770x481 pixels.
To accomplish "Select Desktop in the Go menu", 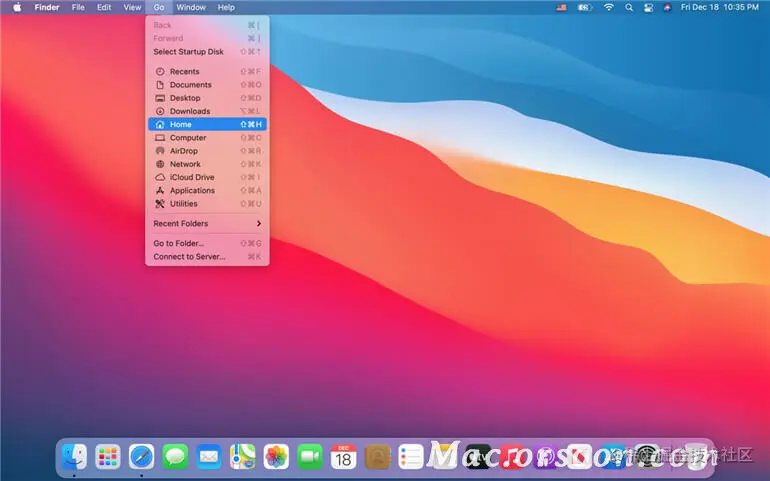I will pyautogui.click(x=207, y=98).
